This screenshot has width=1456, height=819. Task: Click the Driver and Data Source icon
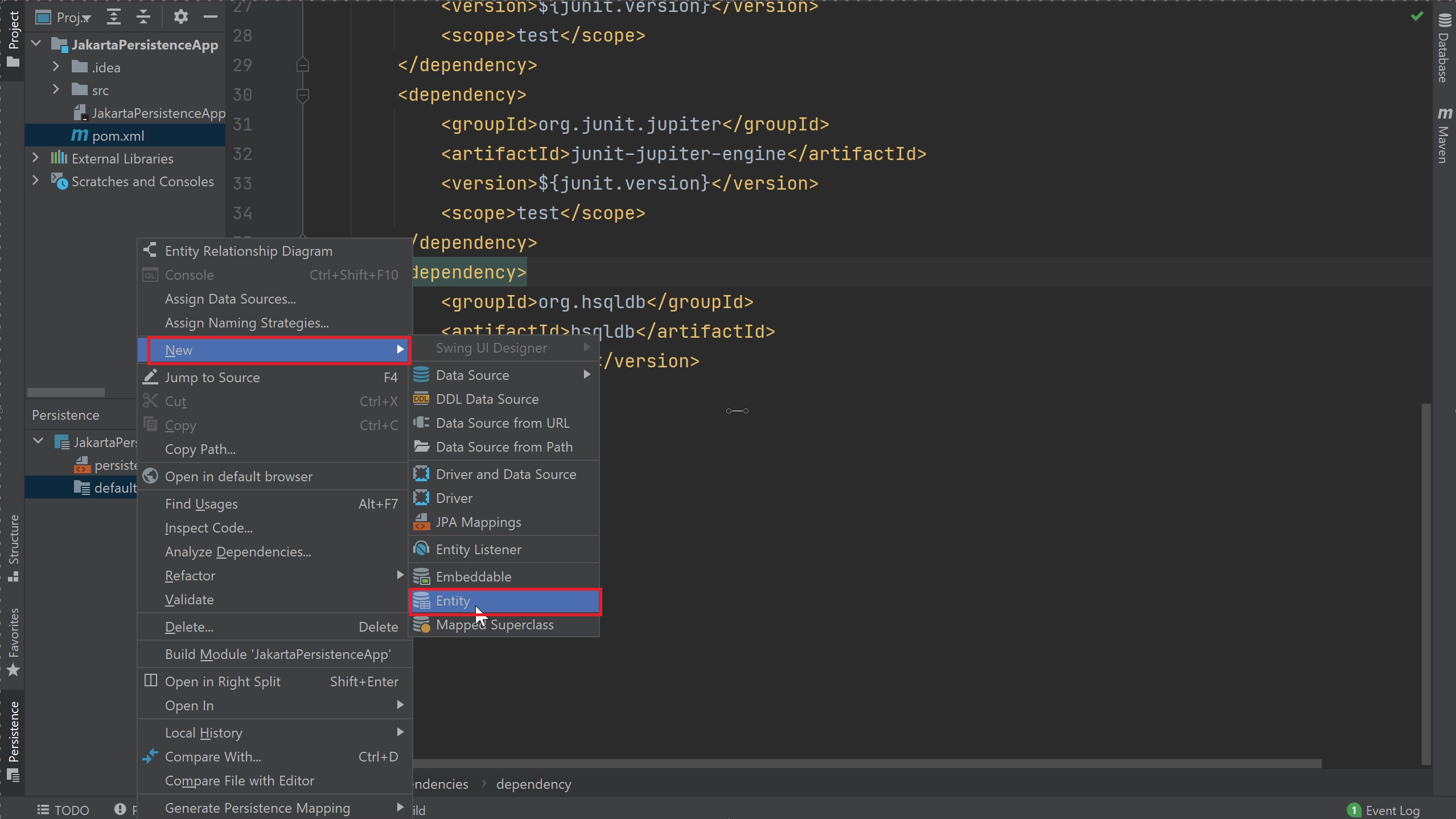[x=421, y=473]
